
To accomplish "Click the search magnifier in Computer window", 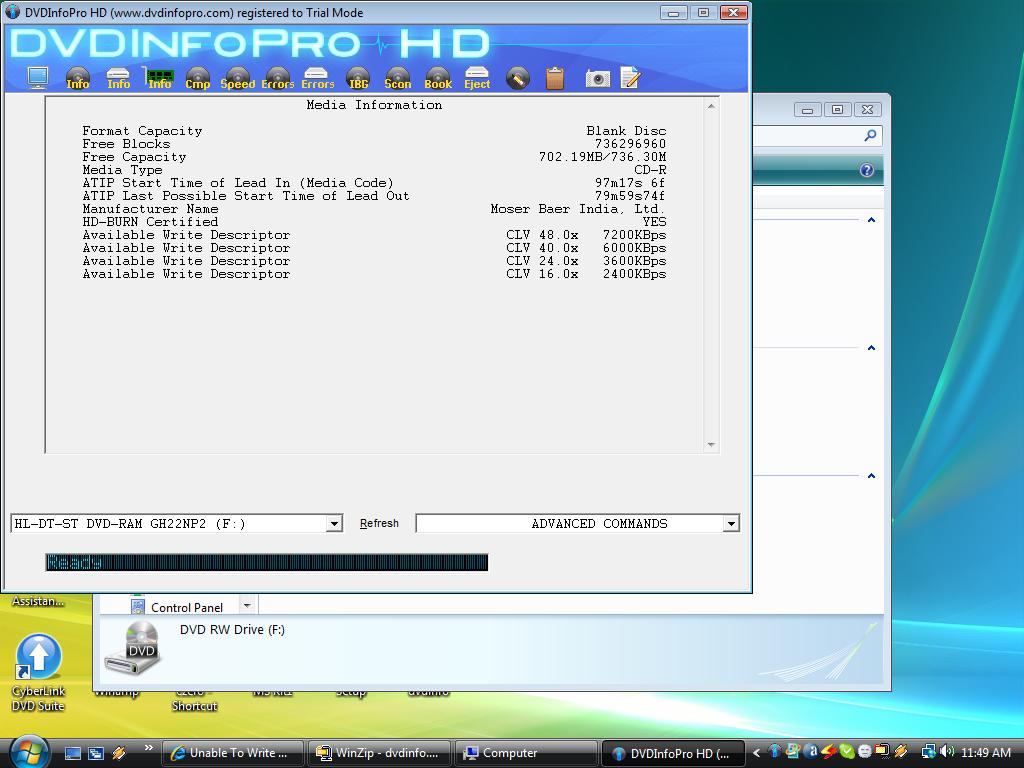I will 870,135.
